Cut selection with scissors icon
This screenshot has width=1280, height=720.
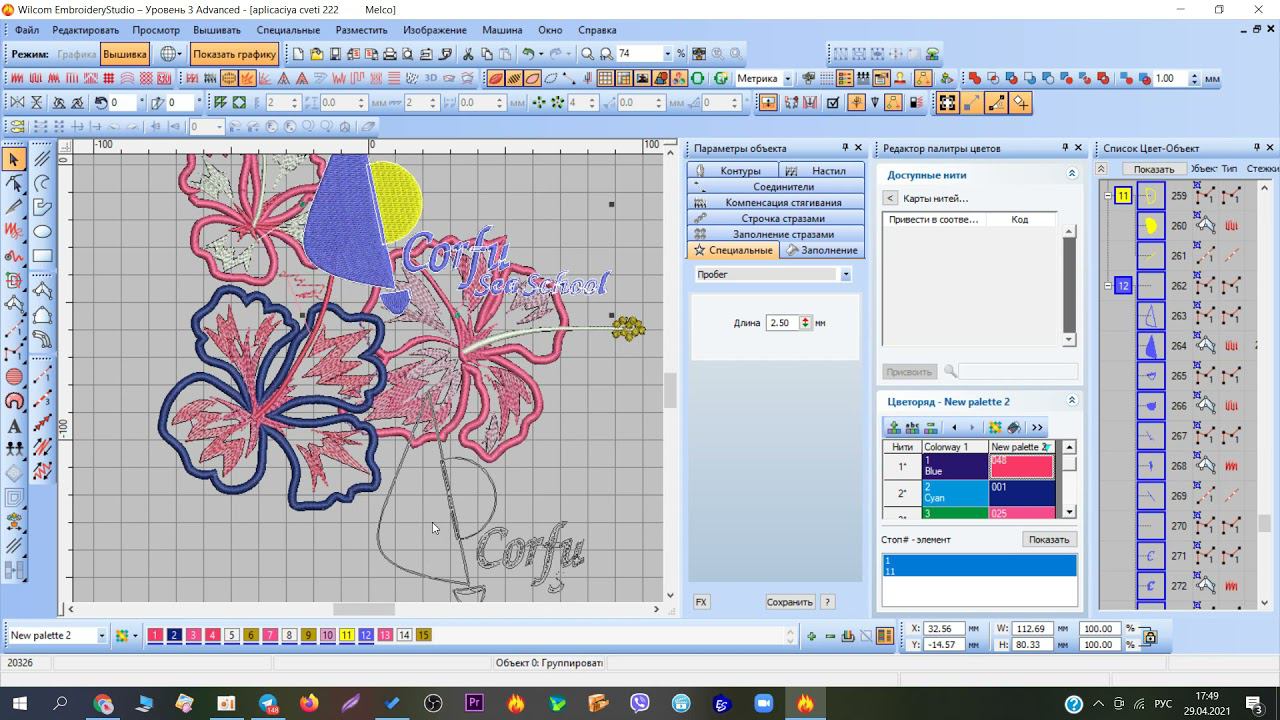(x=467, y=54)
